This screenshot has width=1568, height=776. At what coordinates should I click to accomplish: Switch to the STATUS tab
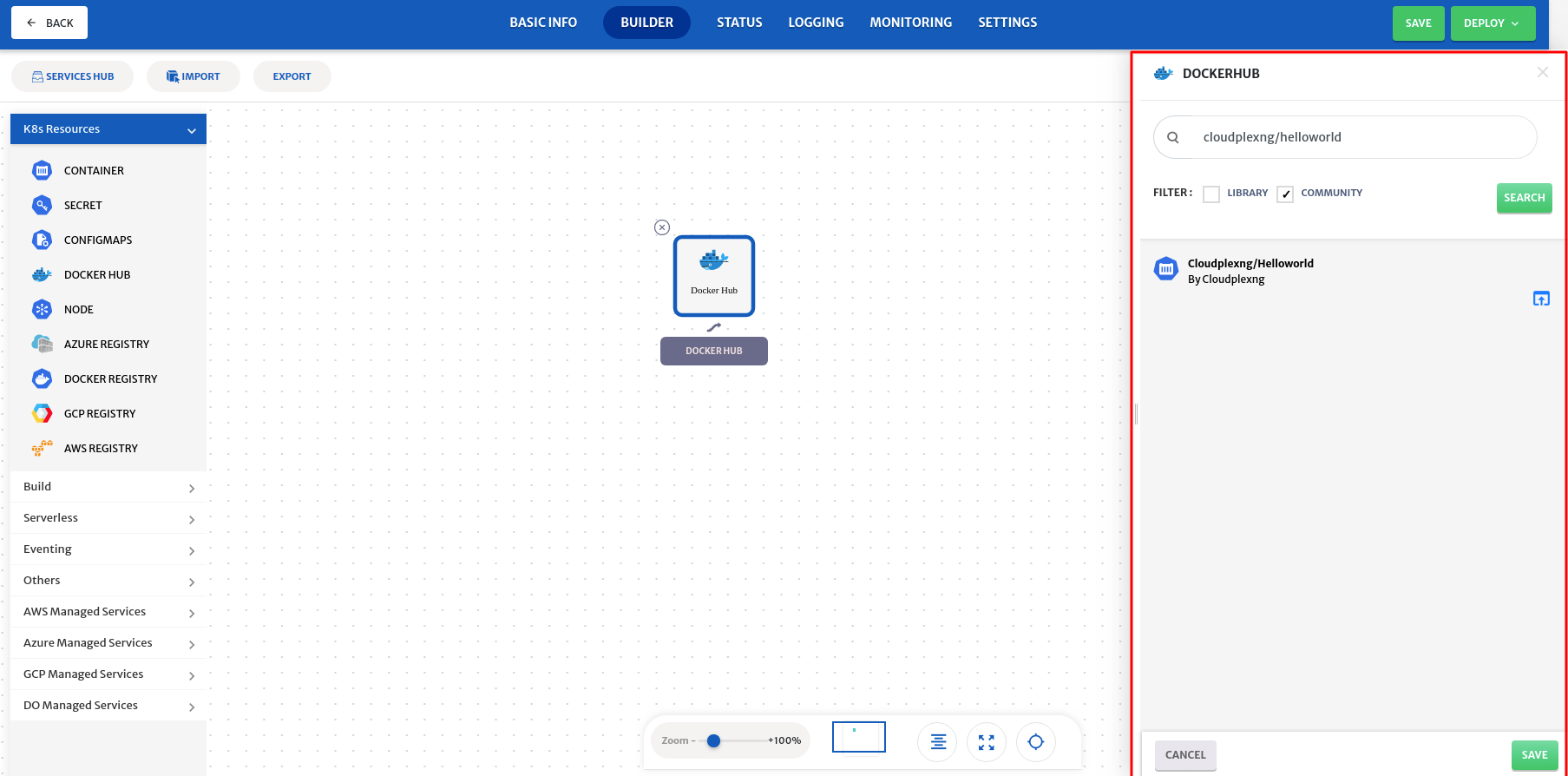(739, 23)
